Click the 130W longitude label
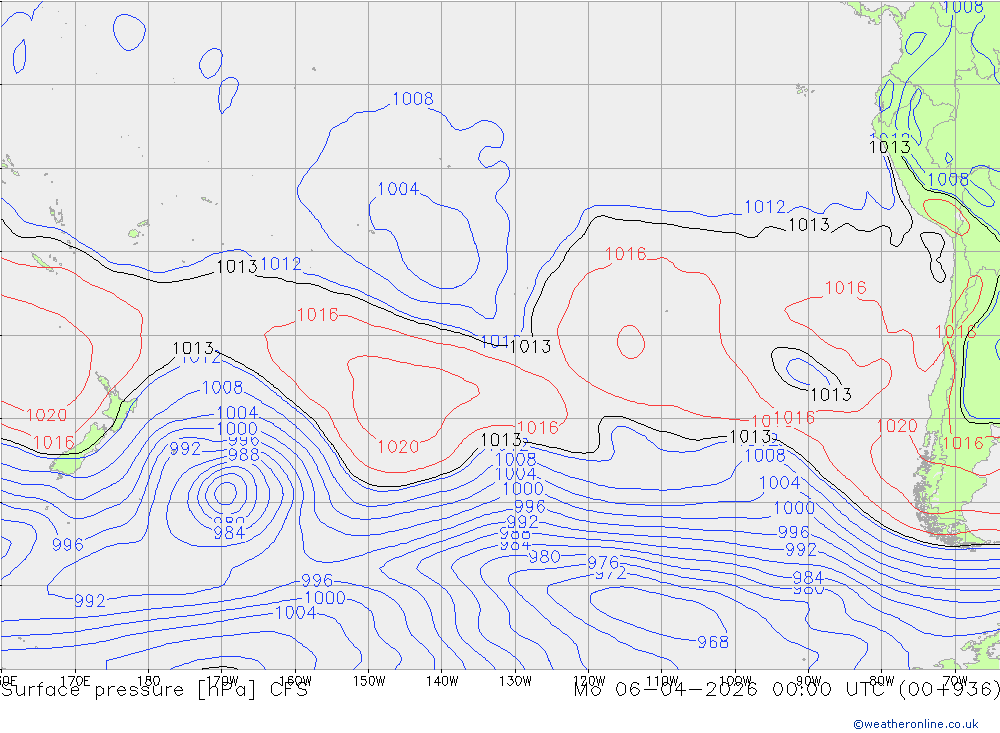This screenshot has height=733, width=1000. [515, 681]
